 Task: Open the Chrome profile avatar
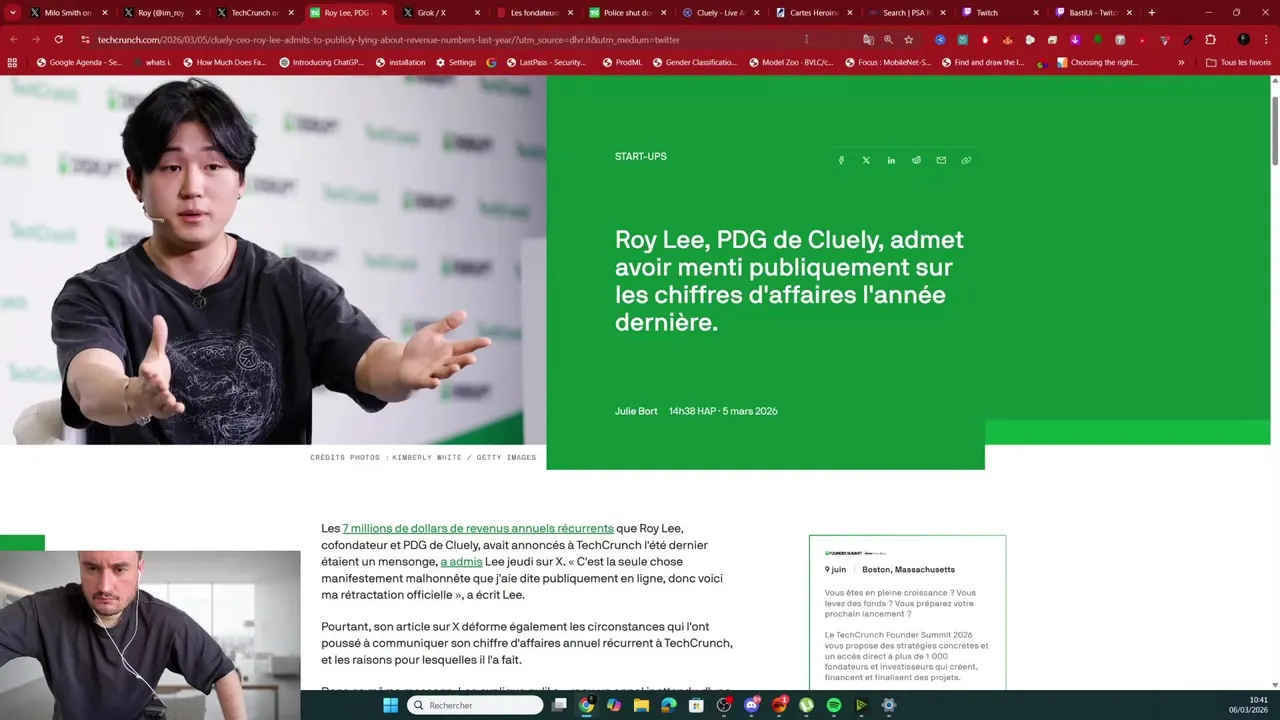1243,40
